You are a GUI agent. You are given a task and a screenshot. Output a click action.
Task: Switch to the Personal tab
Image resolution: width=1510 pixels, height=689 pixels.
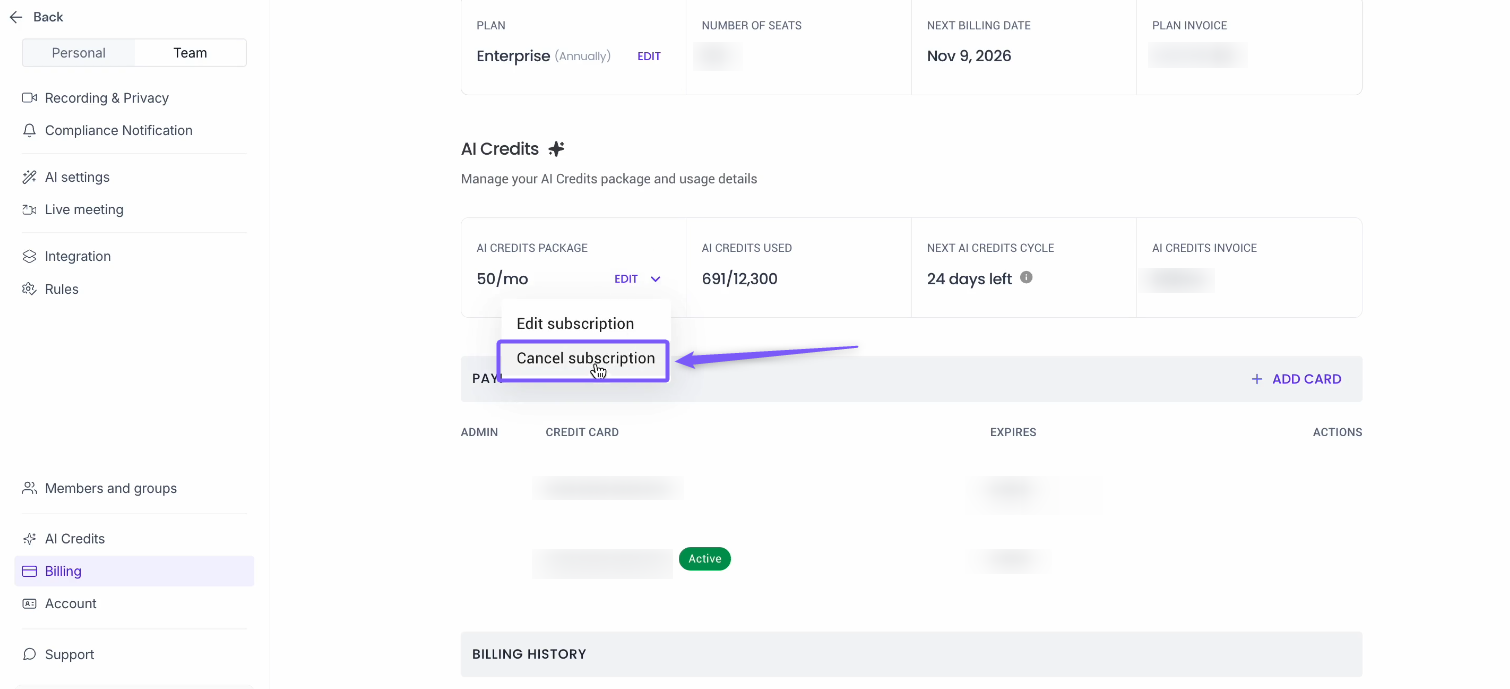[79, 53]
